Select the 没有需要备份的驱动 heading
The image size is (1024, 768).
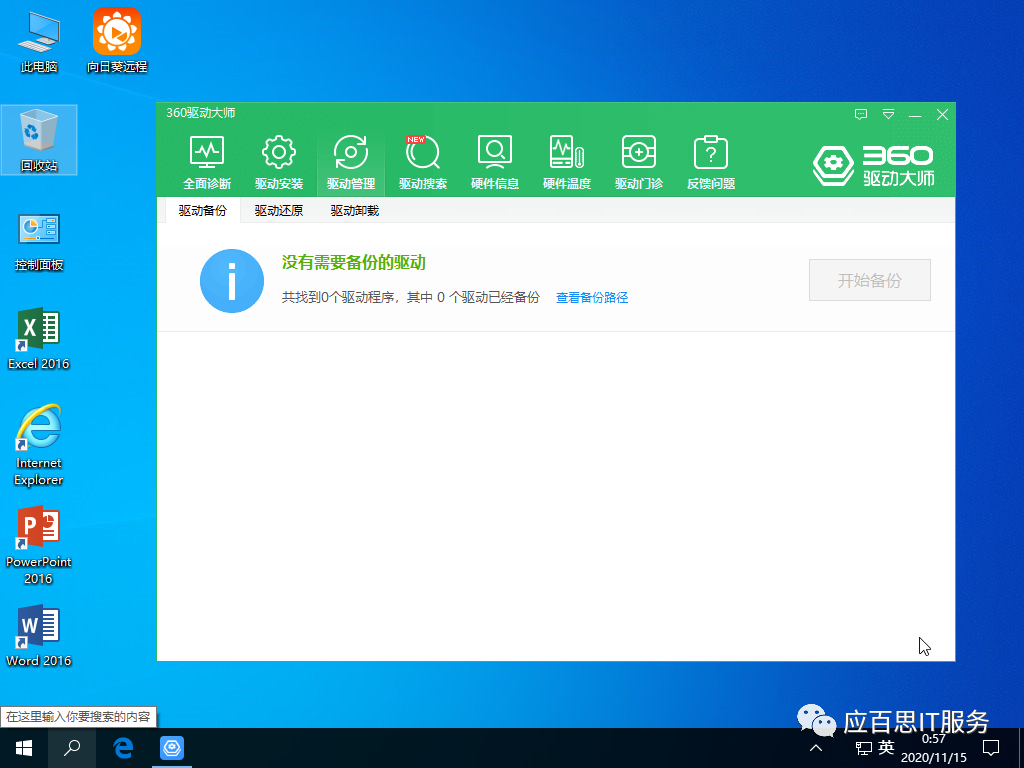pyautogui.click(x=354, y=263)
